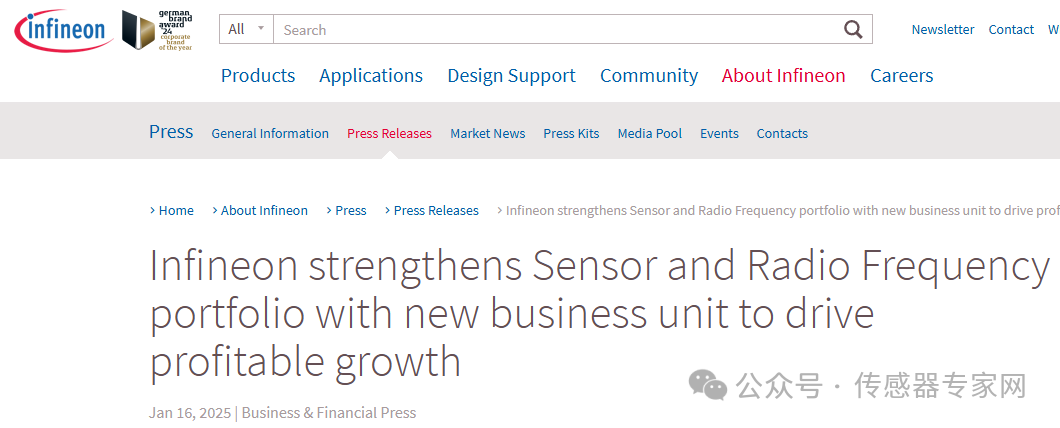1060x428 pixels.
Task: Select About Infineon in main navigation
Action: pyautogui.click(x=783, y=76)
